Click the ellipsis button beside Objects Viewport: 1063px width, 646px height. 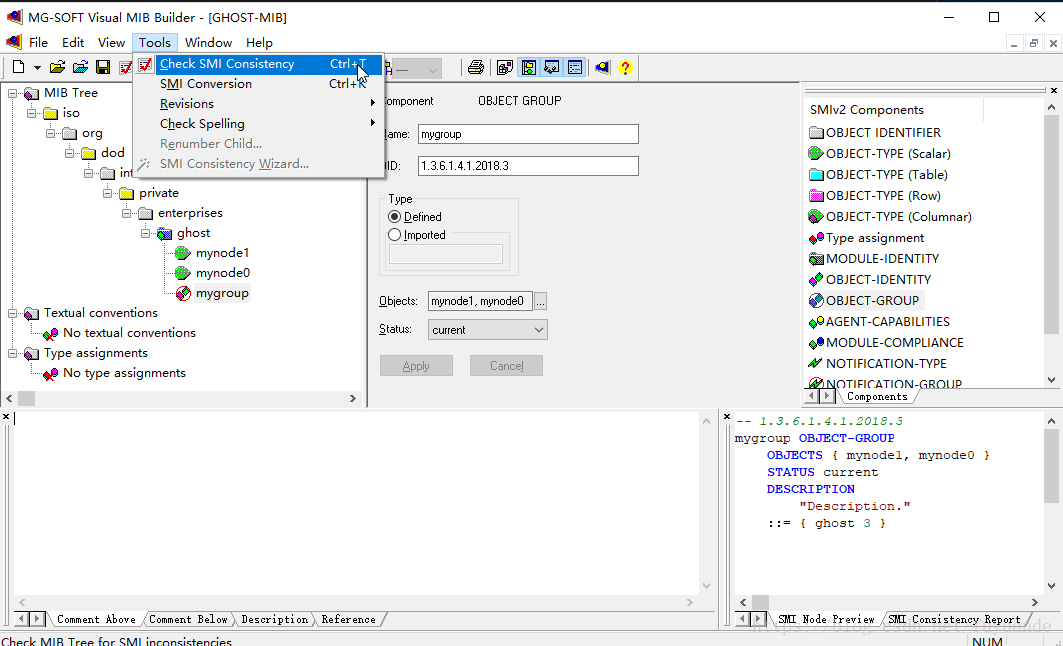click(x=540, y=301)
